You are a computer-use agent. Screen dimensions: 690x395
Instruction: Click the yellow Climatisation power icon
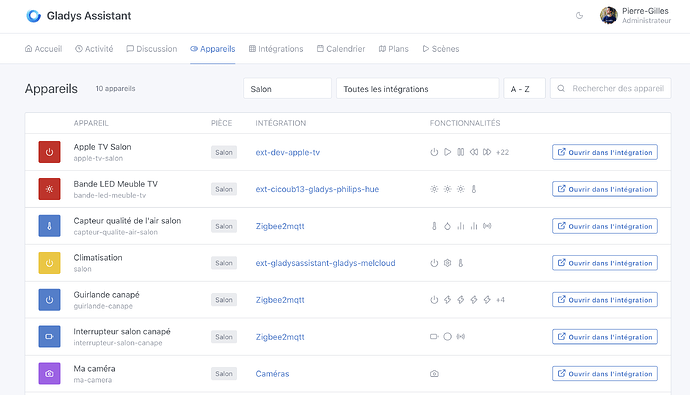click(x=49, y=263)
